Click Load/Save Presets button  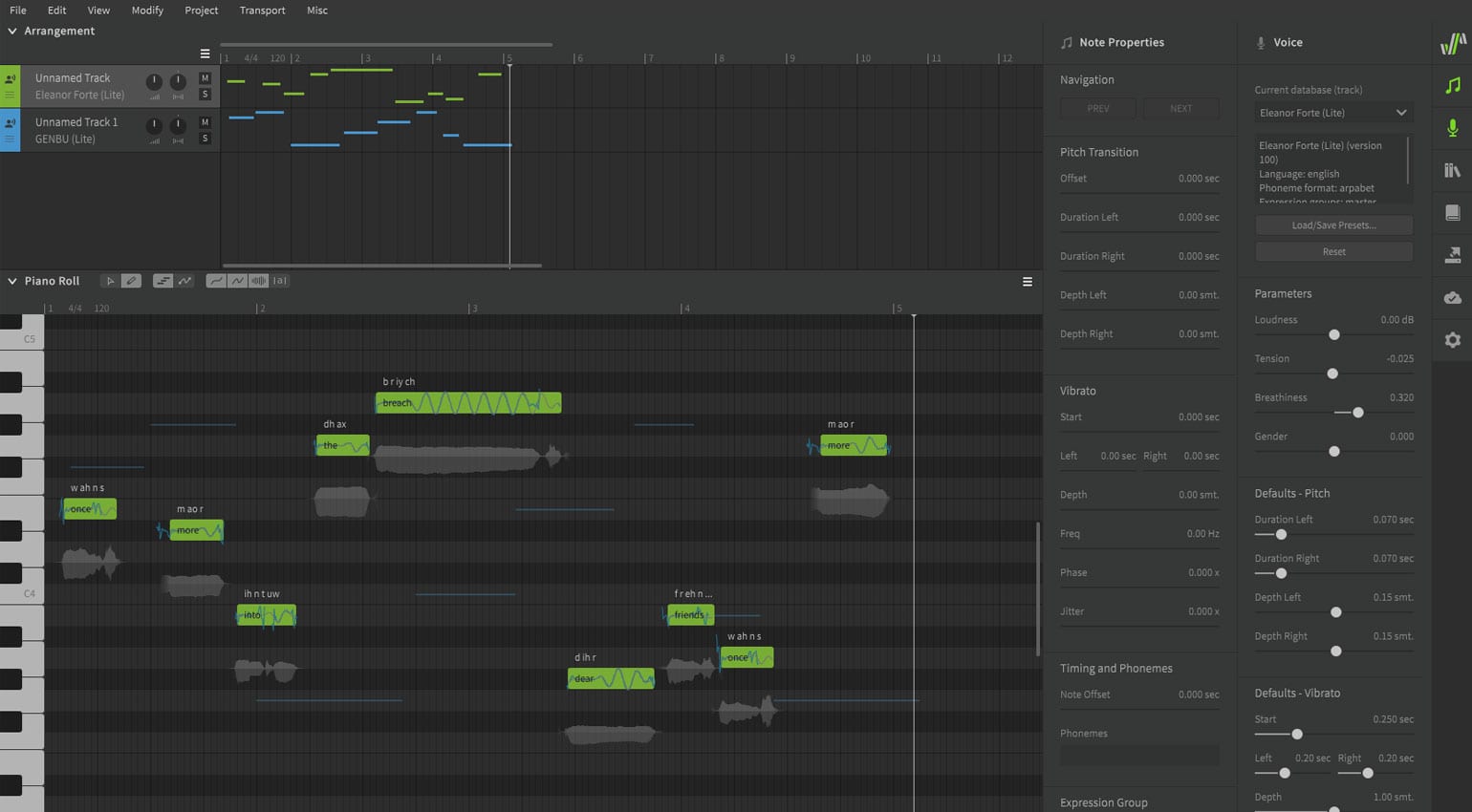tap(1333, 225)
